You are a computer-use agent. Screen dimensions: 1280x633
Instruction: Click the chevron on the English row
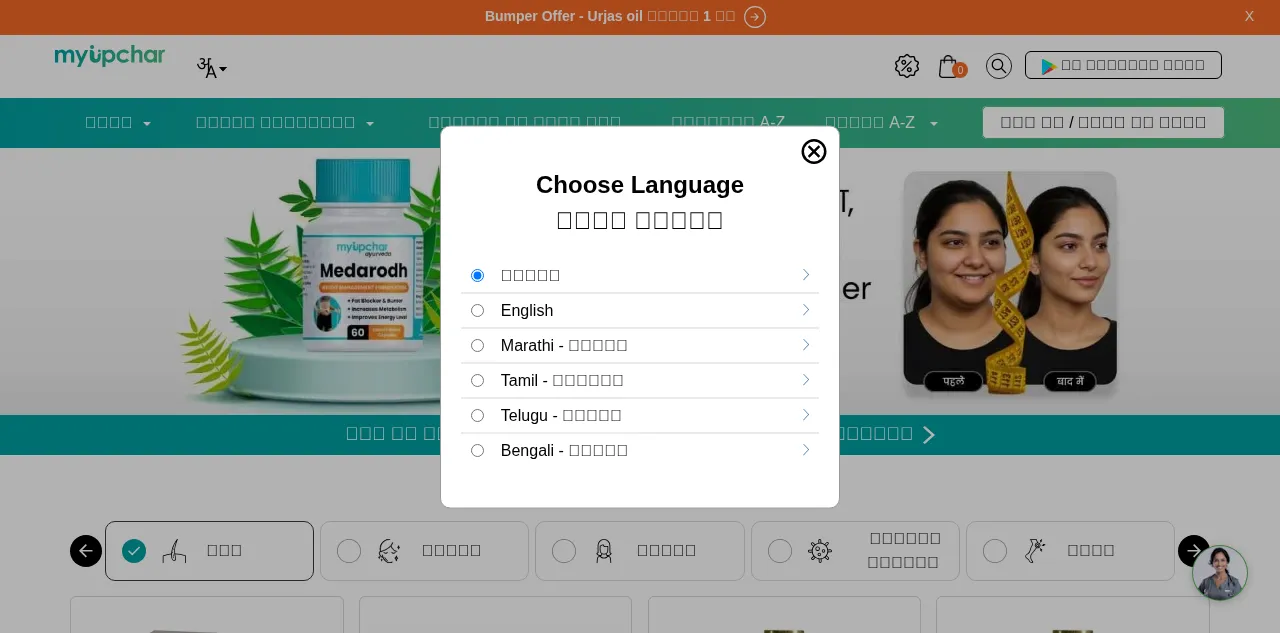[x=805, y=310]
